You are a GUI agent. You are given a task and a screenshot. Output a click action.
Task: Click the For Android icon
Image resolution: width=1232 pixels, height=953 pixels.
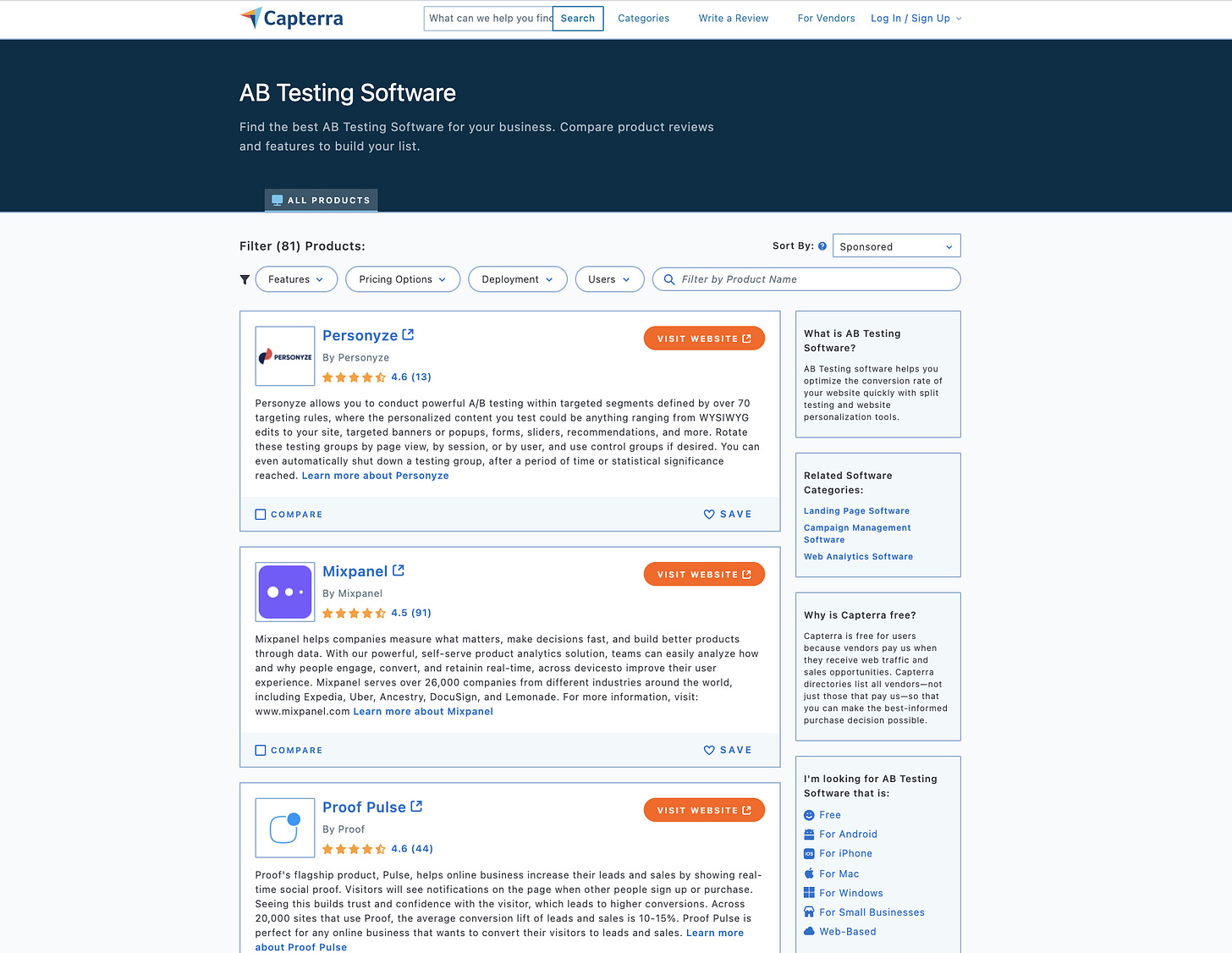click(809, 835)
